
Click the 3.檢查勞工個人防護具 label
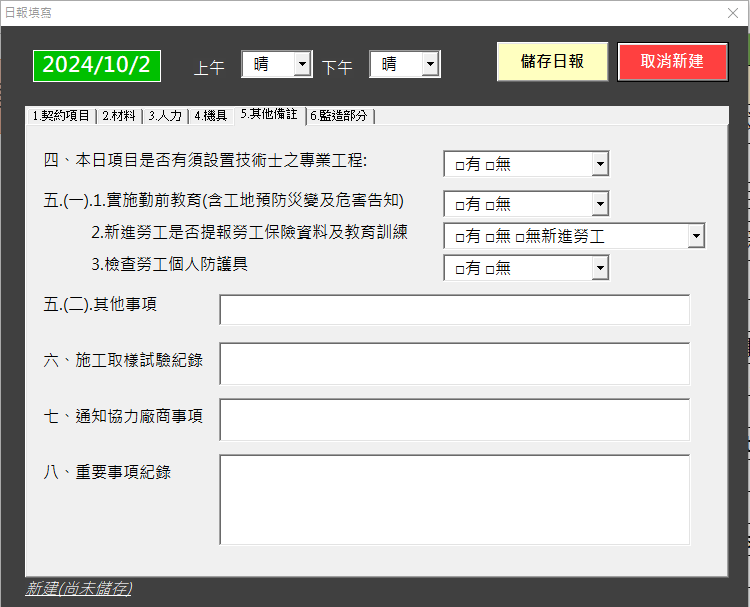click(169, 264)
